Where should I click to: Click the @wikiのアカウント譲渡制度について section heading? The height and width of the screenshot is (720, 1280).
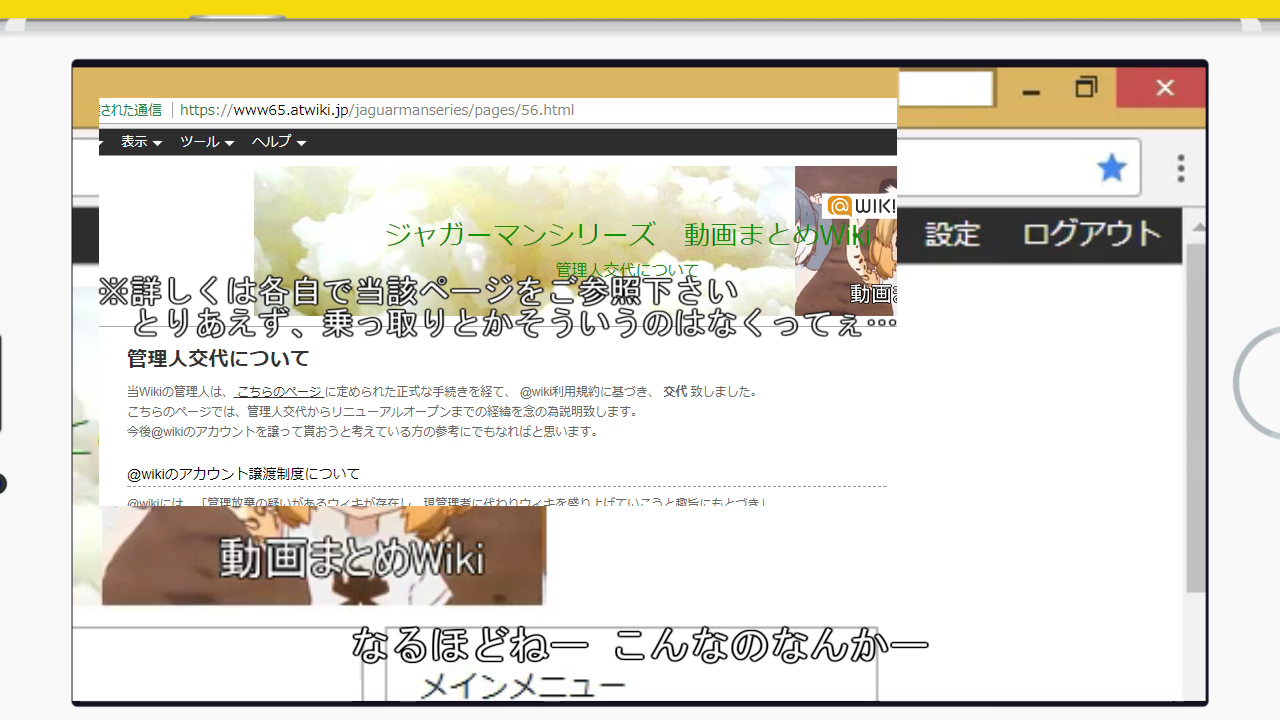click(240, 473)
